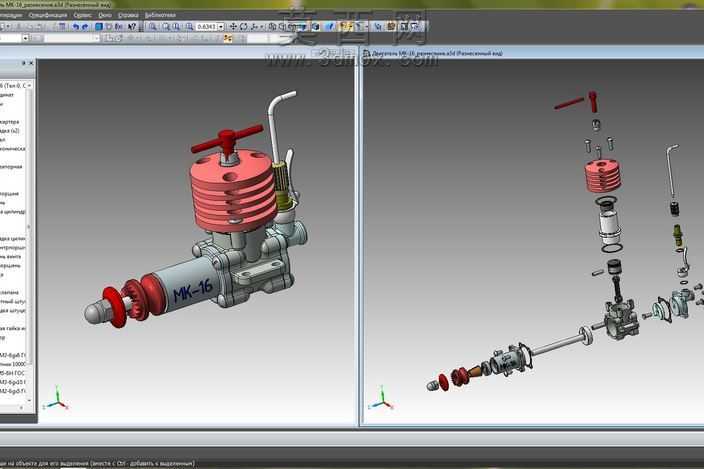Screen dimensions: 704x469
Task: Open the first dropdown in second toolbar row
Action: point(25,39)
